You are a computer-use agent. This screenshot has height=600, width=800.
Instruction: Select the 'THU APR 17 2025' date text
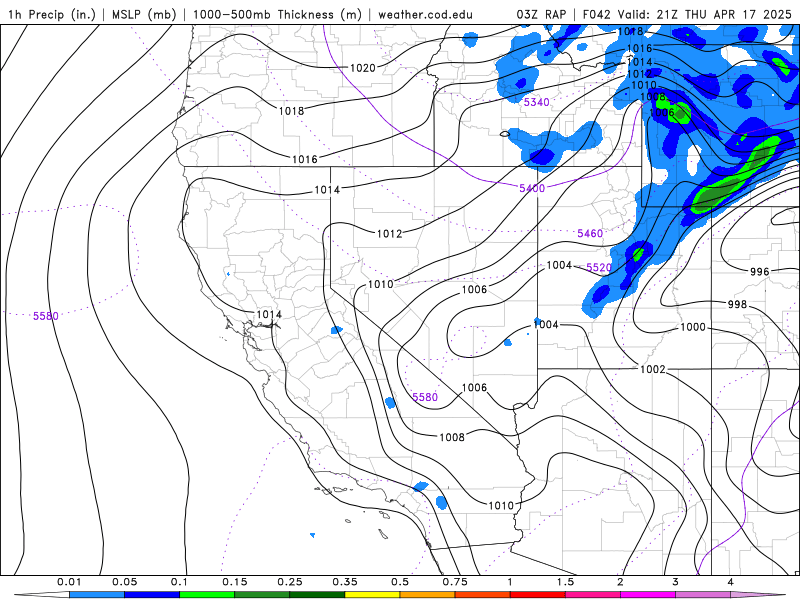click(x=738, y=14)
